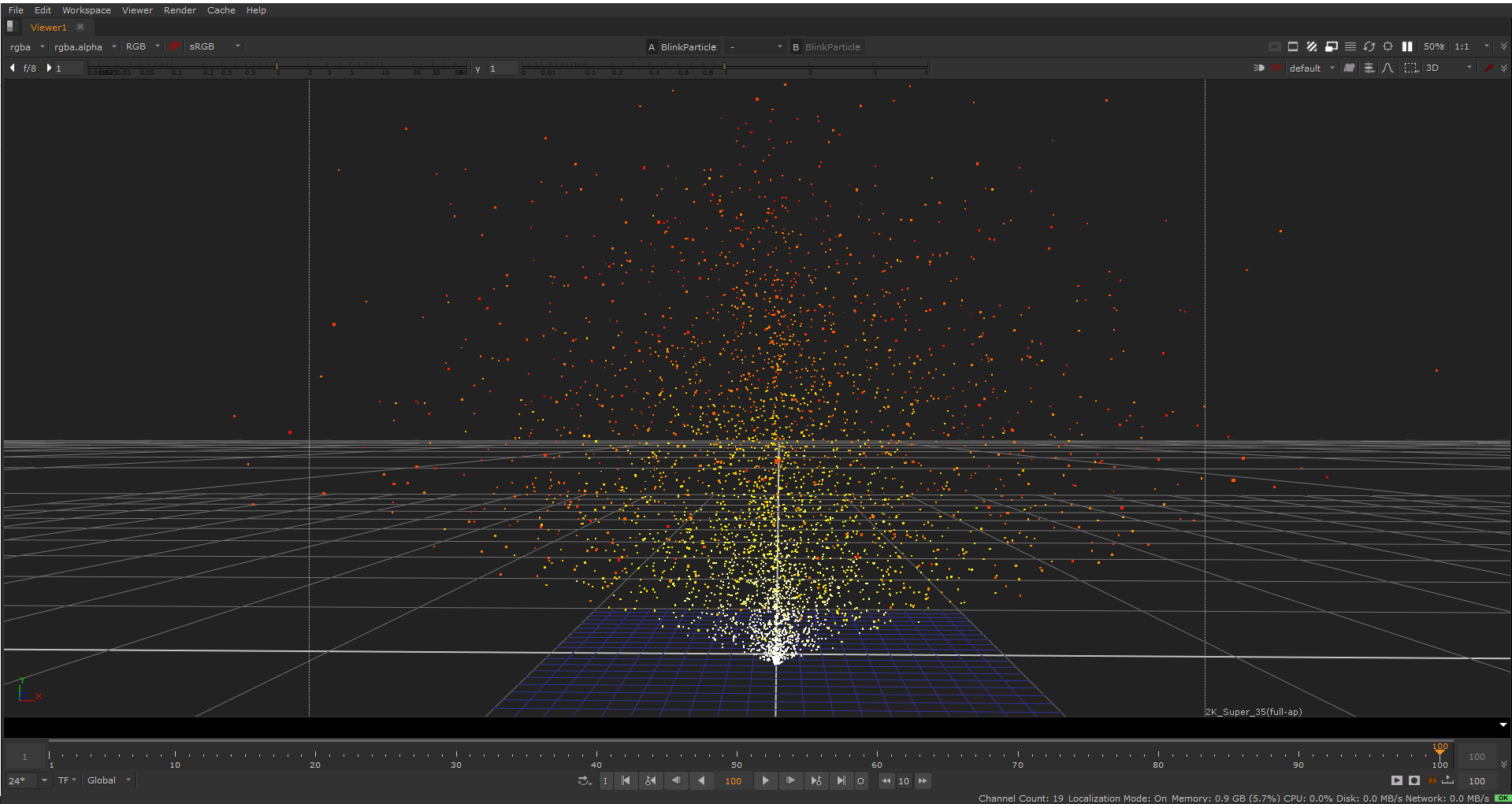
Task: Open the Render menu
Action: pos(180,9)
